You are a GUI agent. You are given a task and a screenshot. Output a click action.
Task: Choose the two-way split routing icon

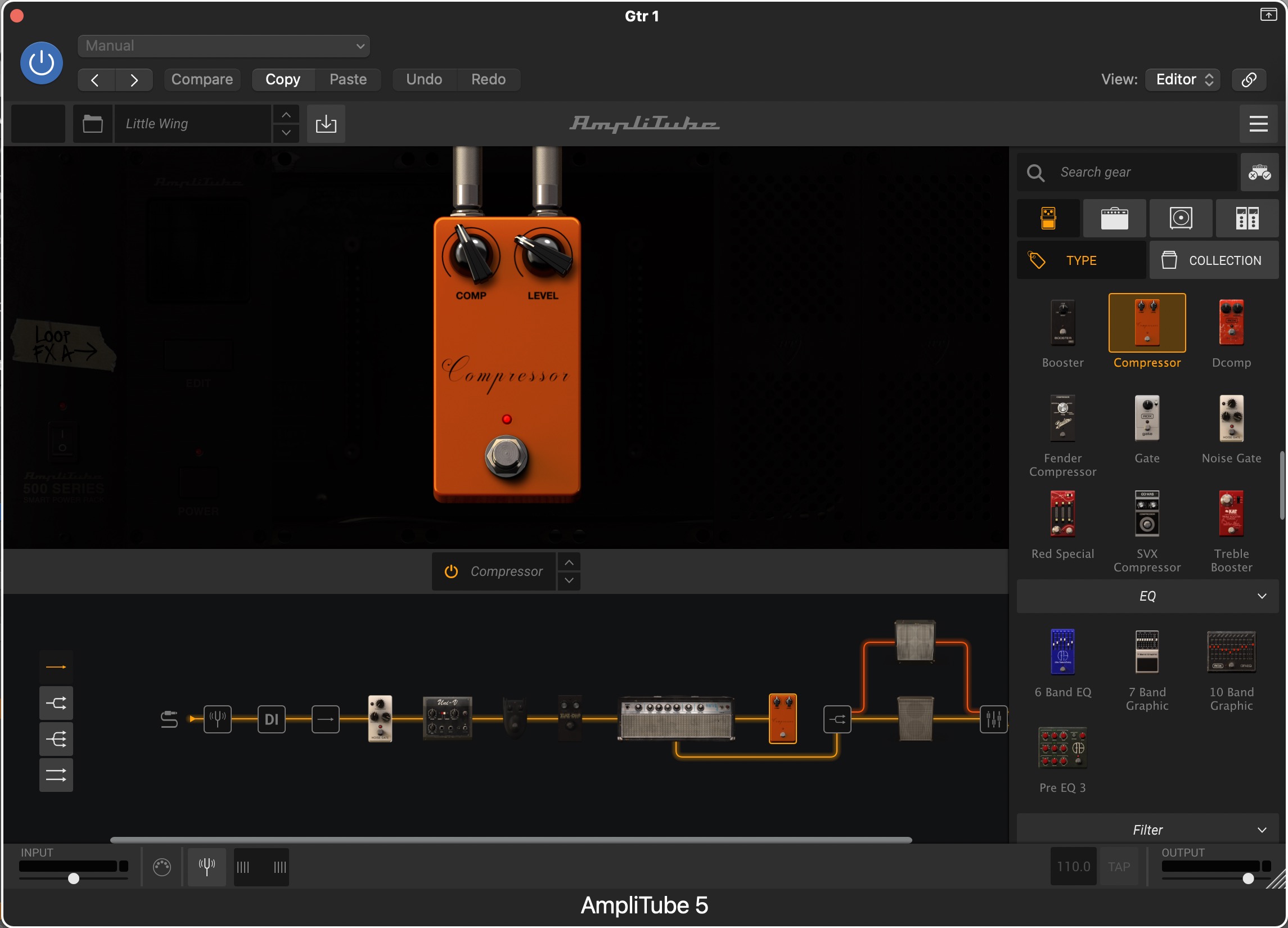pos(56,703)
